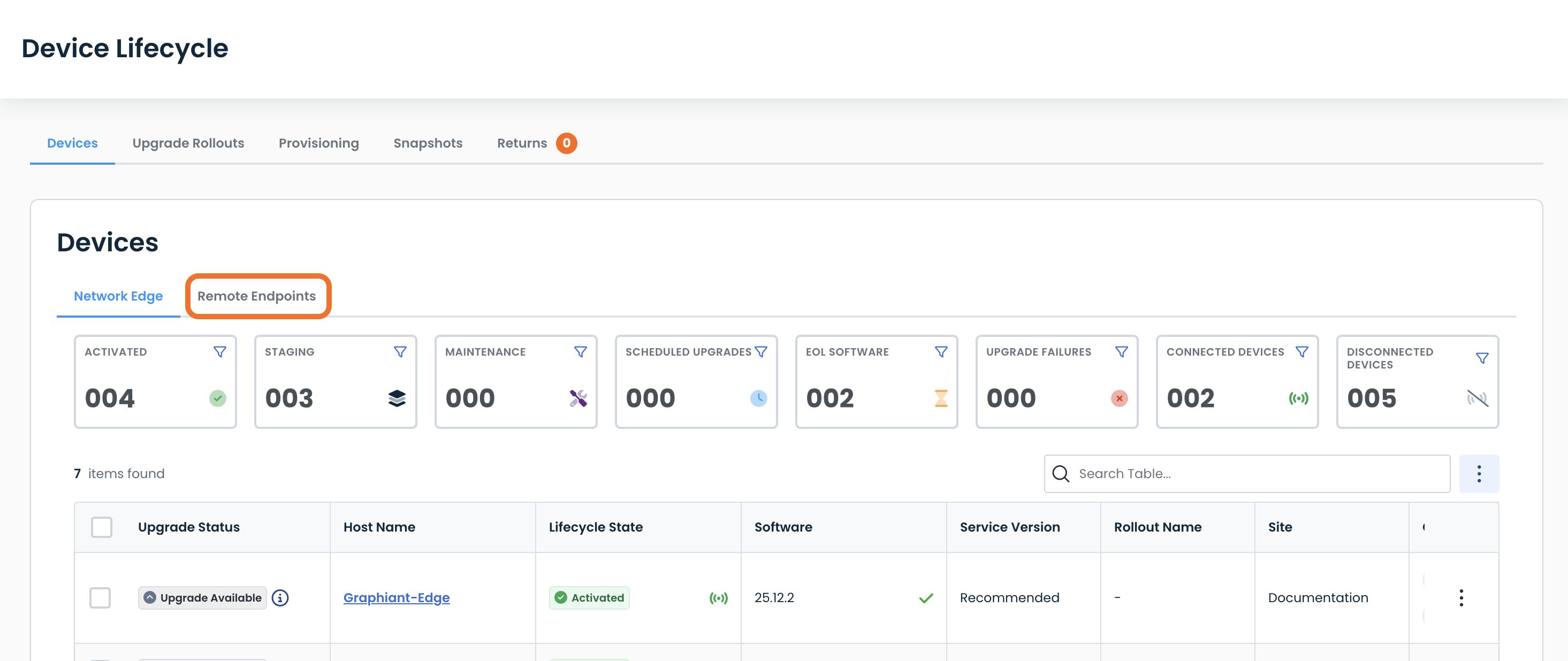Click the 7 items found text
The height and width of the screenshot is (661, 1568).
click(119, 474)
